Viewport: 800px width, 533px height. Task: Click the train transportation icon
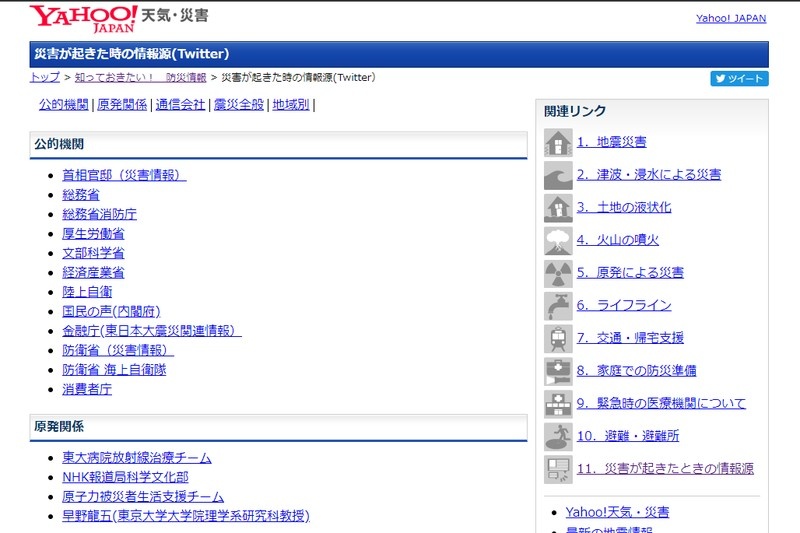tap(558, 338)
